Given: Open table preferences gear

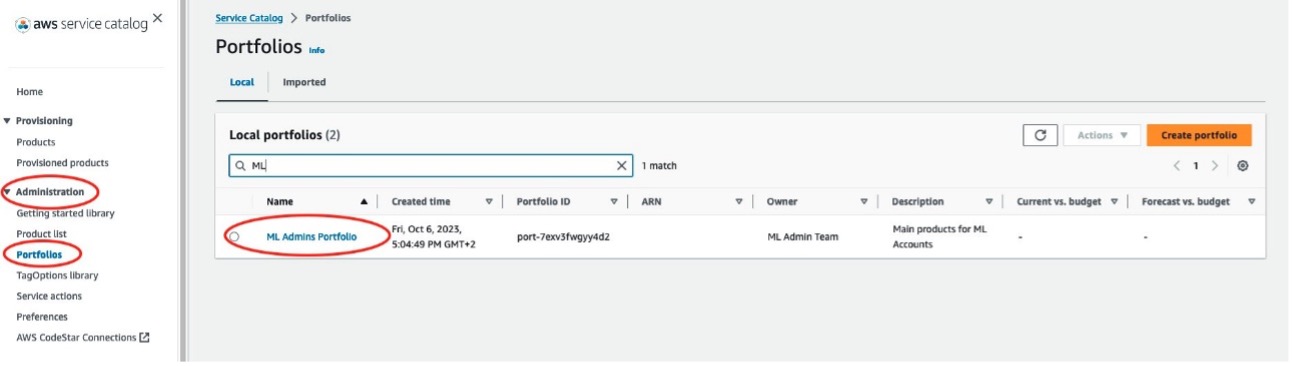Looking at the screenshot, I should click(x=1243, y=166).
